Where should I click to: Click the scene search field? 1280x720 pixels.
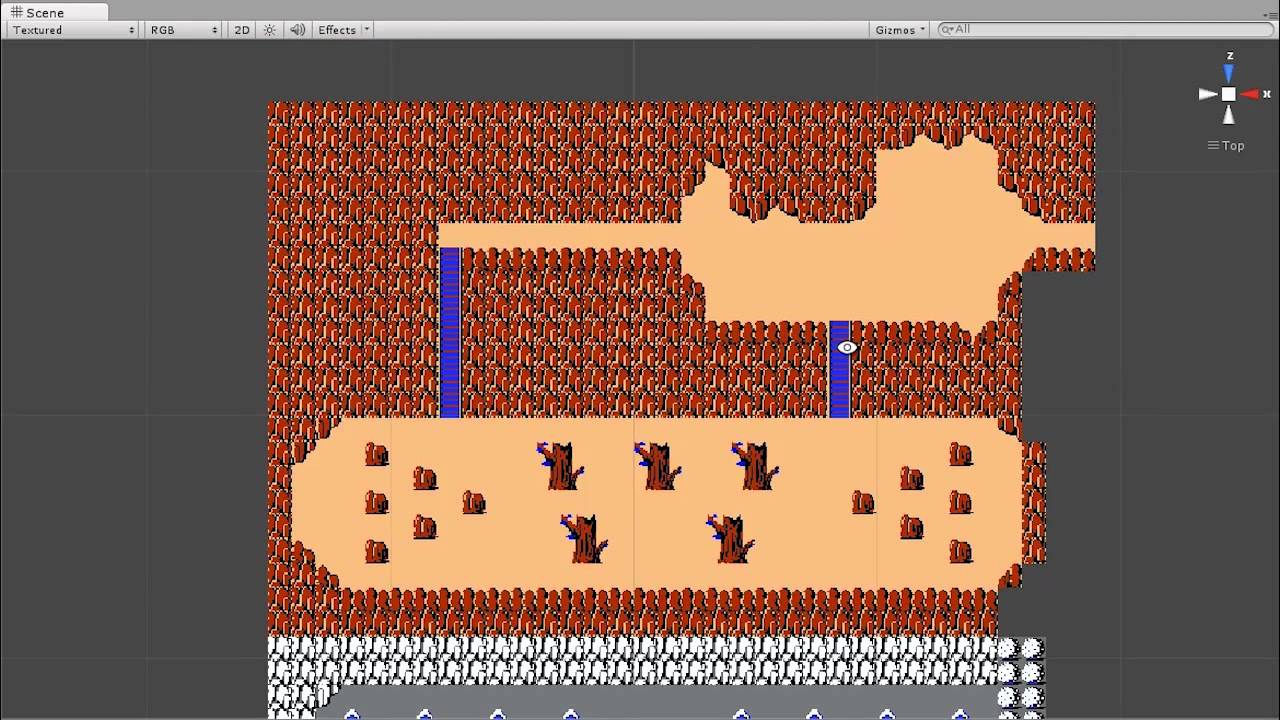tap(1105, 29)
